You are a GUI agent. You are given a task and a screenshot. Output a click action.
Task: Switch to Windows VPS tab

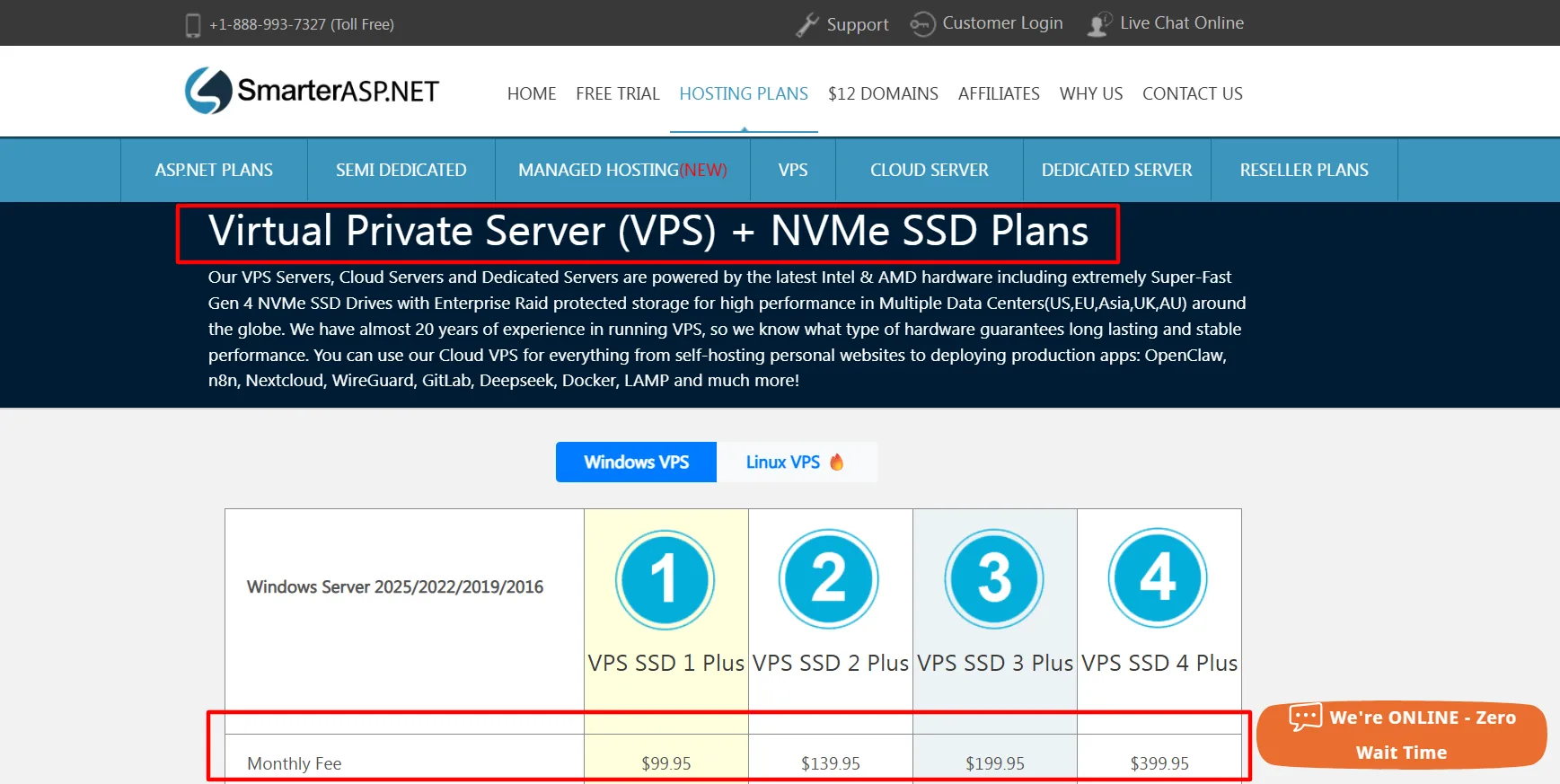click(x=636, y=462)
